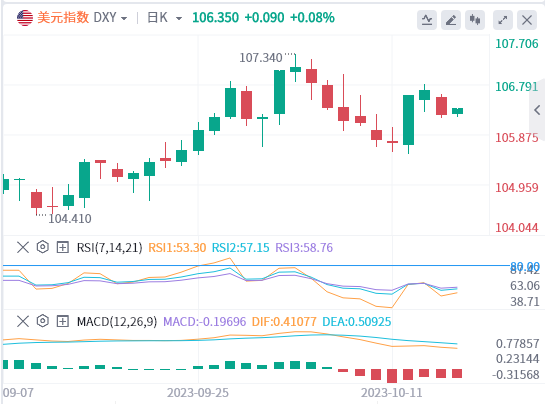Image resolution: width=545 pixels, height=404 pixels.
Task: Open MACD indicator settings
Action: [42, 321]
